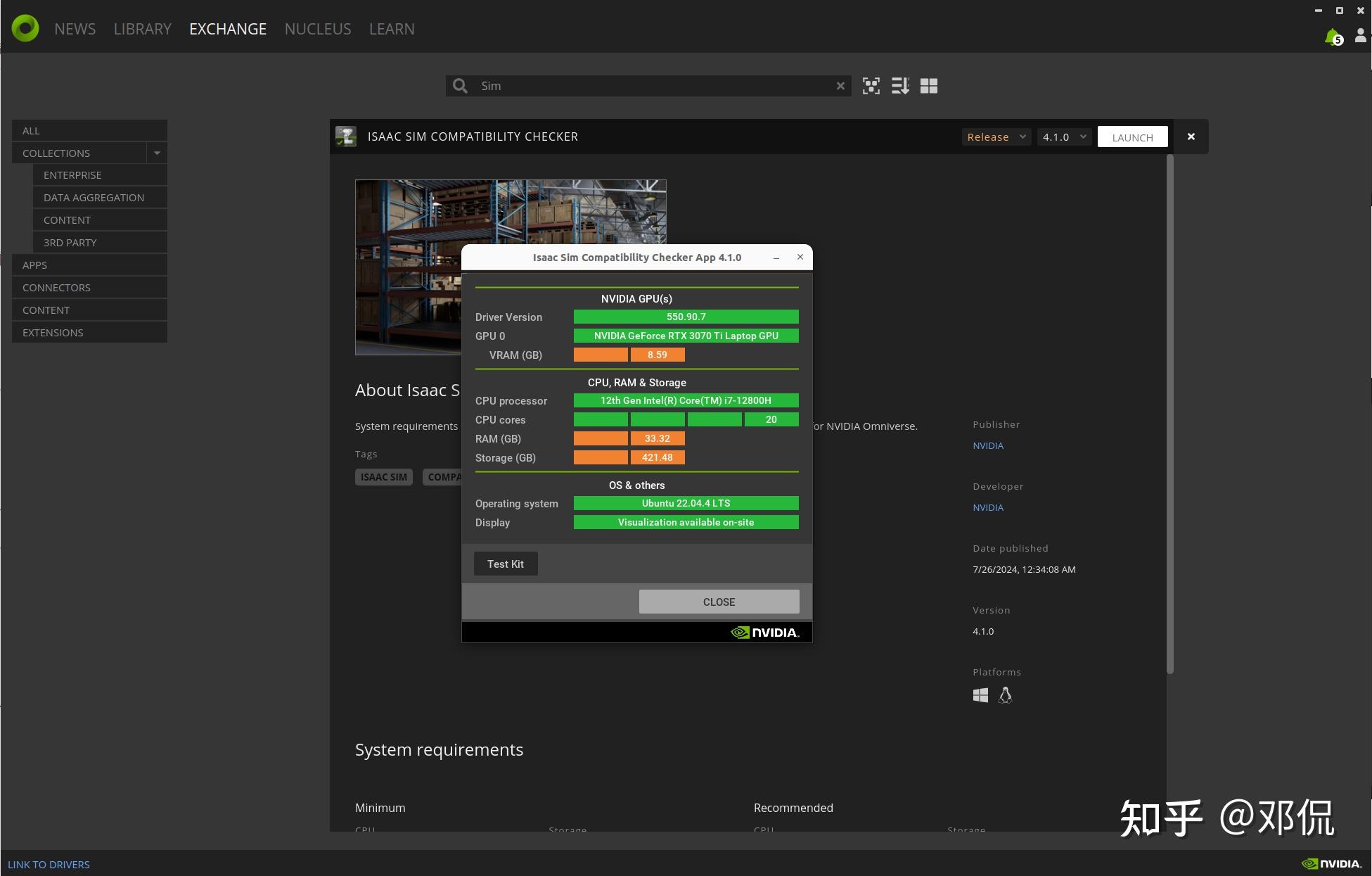Open the 4.1.0 version dropdown
This screenshot has width=1372, height=876.
pyautogui.click(x=1064, y=137)
